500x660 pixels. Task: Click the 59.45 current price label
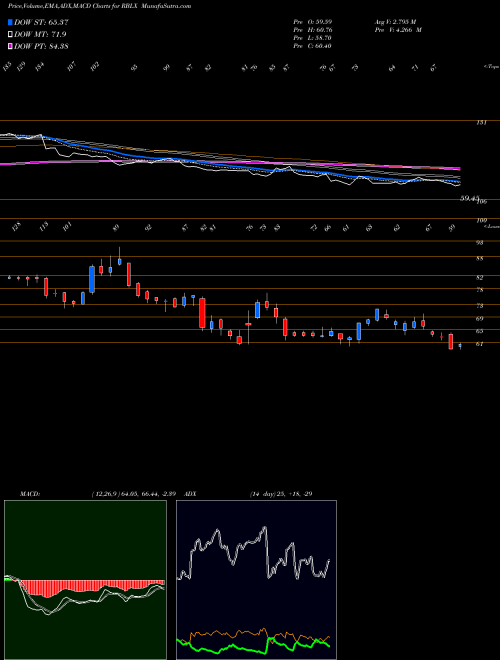point(469,197)
